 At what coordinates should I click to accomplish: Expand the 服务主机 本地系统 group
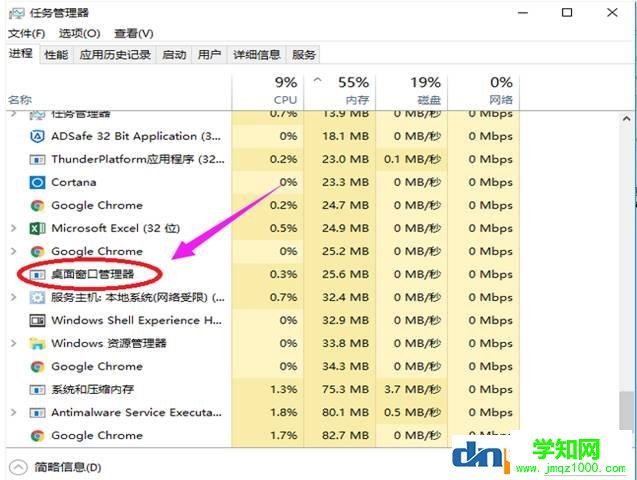pos(14,298)
